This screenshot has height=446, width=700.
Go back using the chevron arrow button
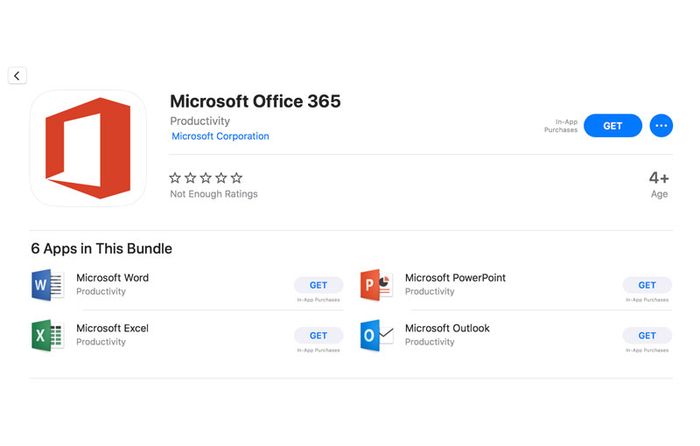17,75
